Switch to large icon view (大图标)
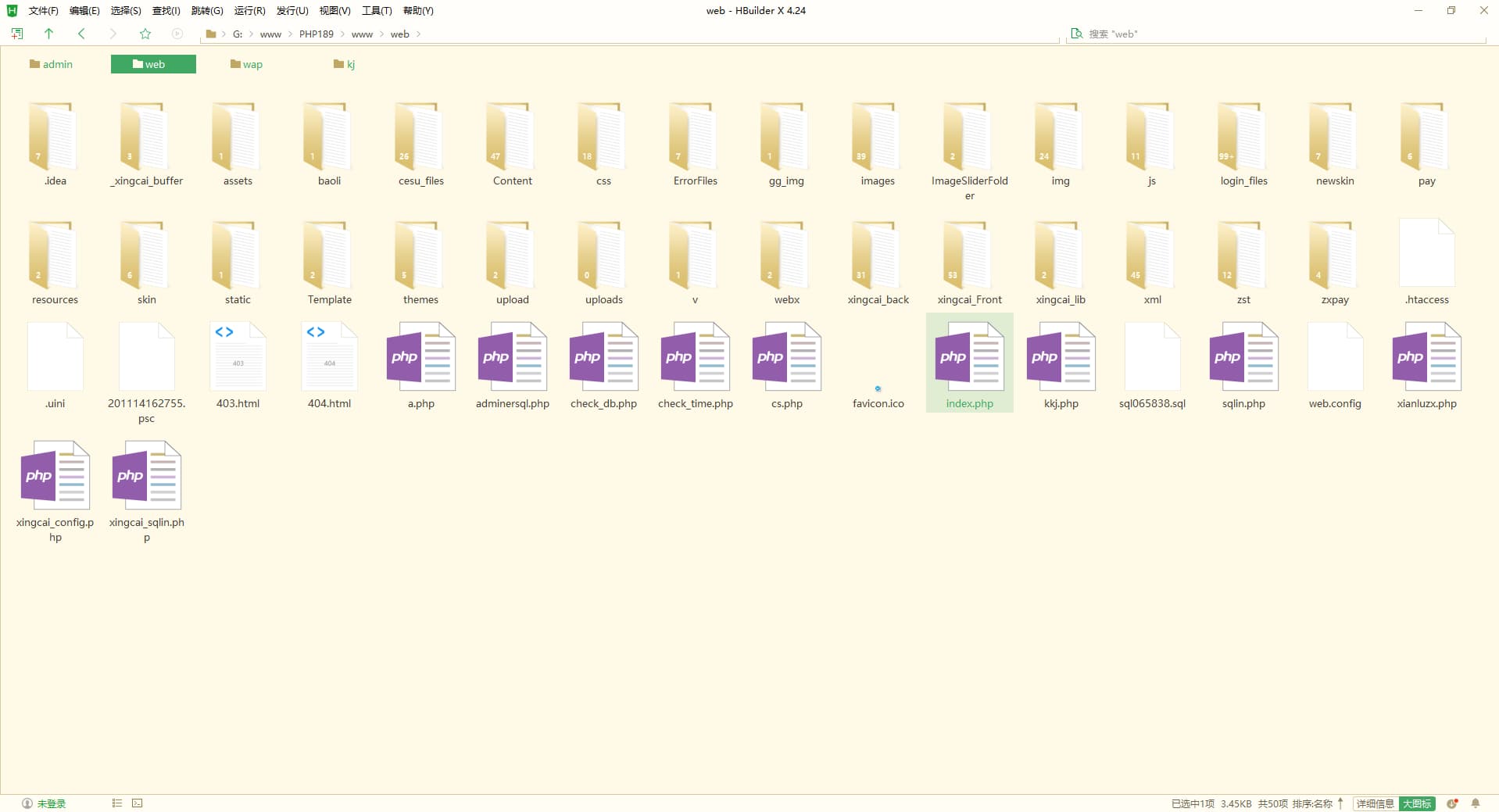 tap(1417, 803)
